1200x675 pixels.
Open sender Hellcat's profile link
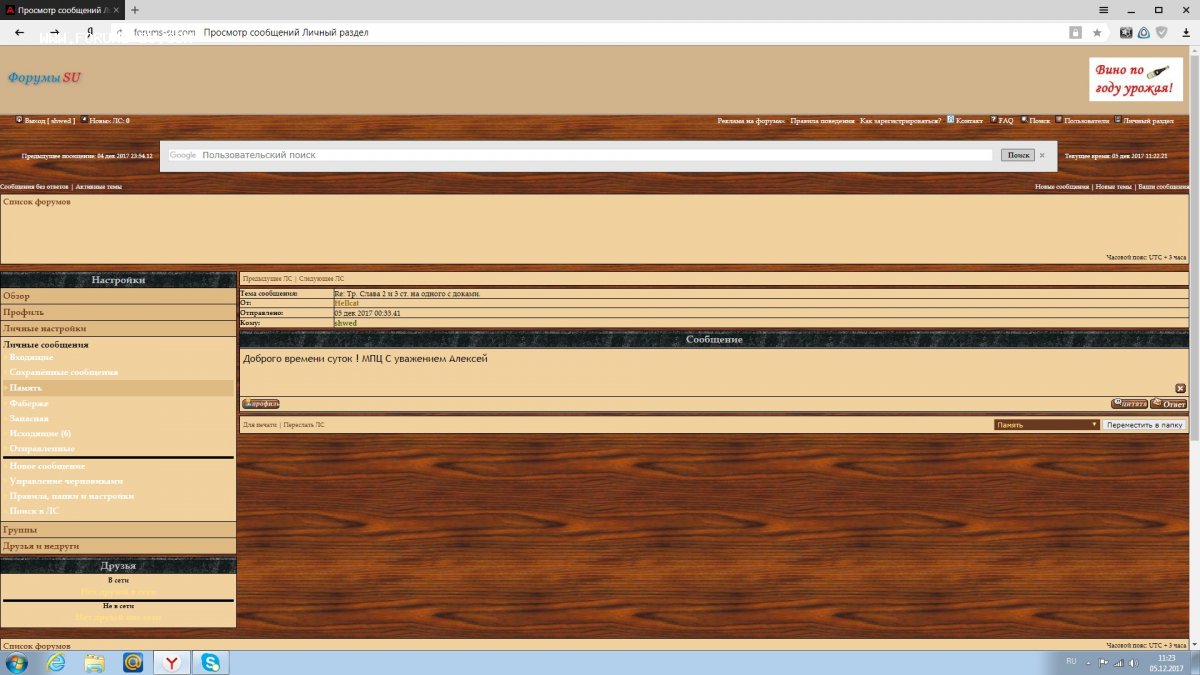coord(346,303)
